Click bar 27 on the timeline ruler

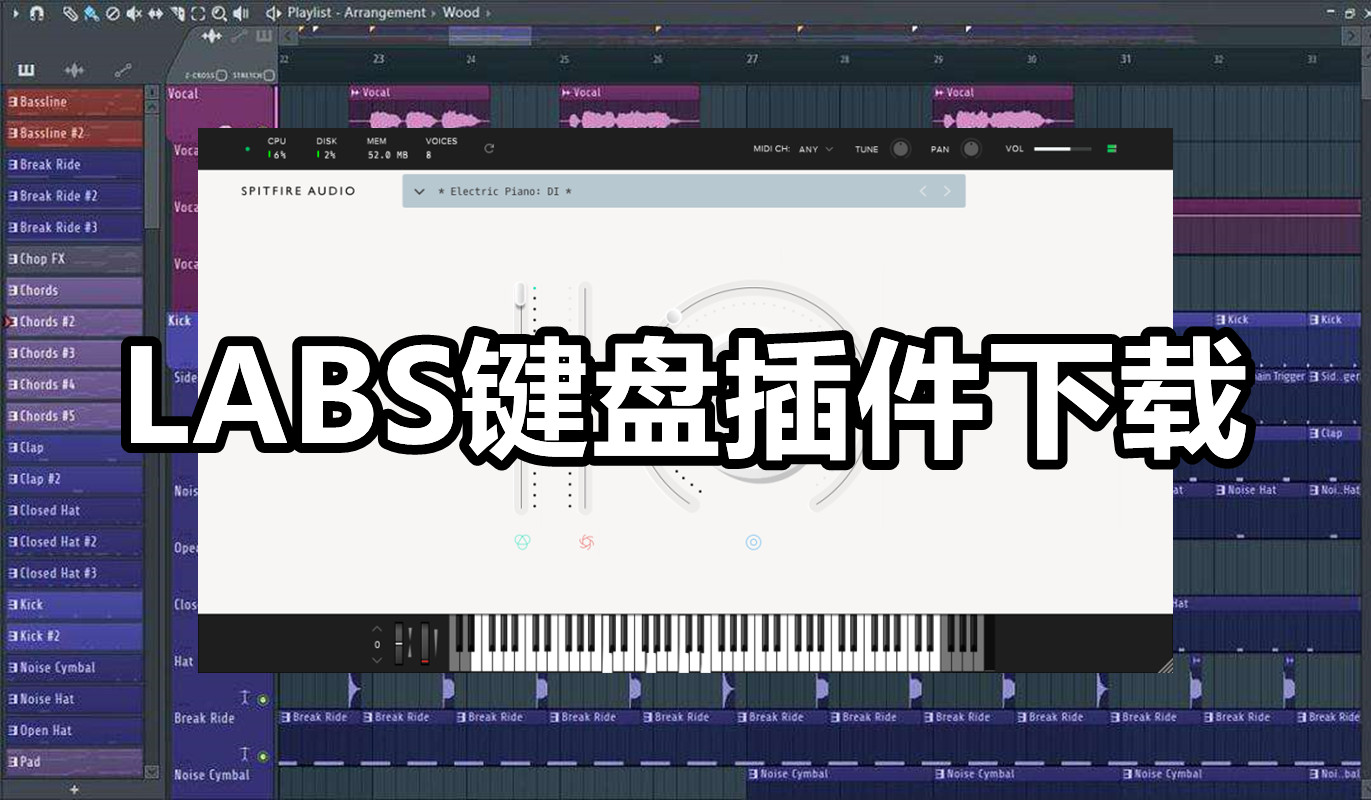click(x=752, y=60)
